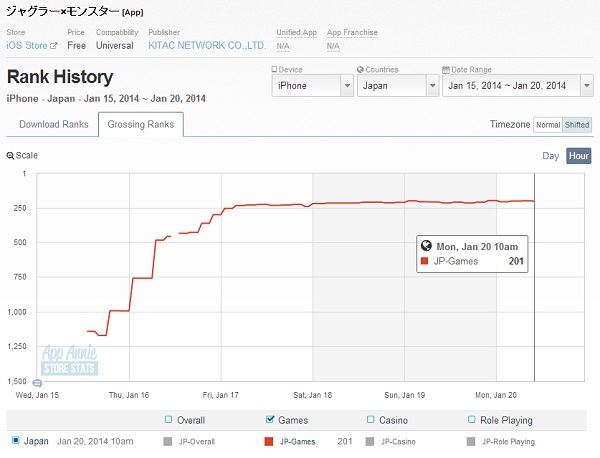Screen dimensions: 600x458
Task: Enable the Overall category checkbox
Action: [168, 419]
